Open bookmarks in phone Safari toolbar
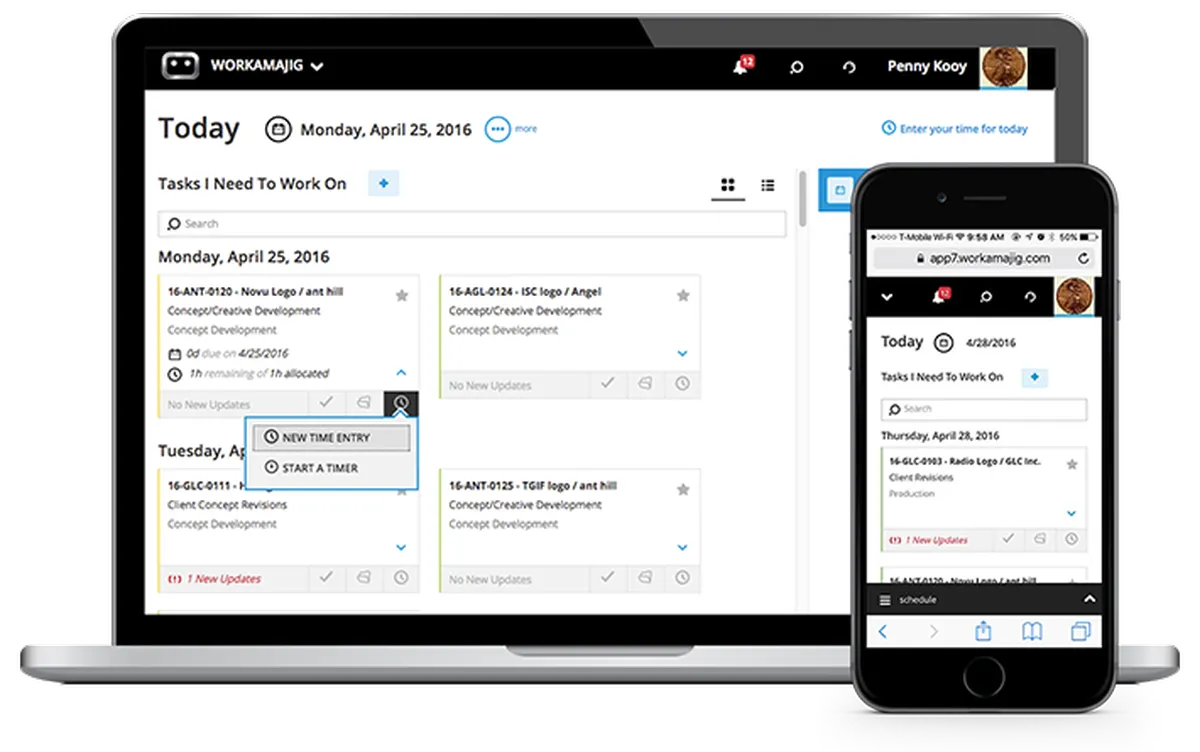Image resolution: width=1200 pixels, height=752 pixels. (1032, 632)
